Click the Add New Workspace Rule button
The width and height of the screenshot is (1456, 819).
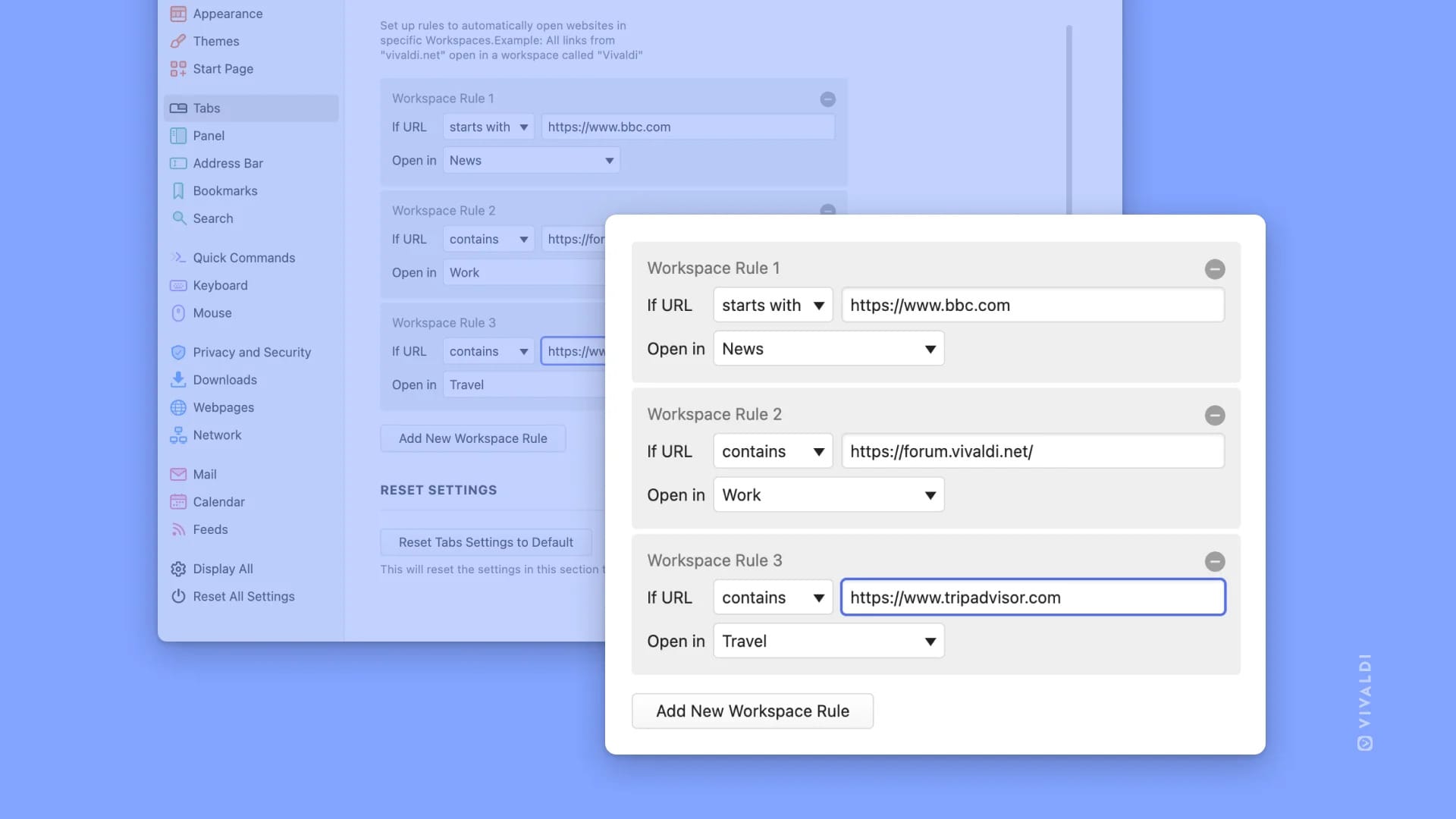coord(752,711)
